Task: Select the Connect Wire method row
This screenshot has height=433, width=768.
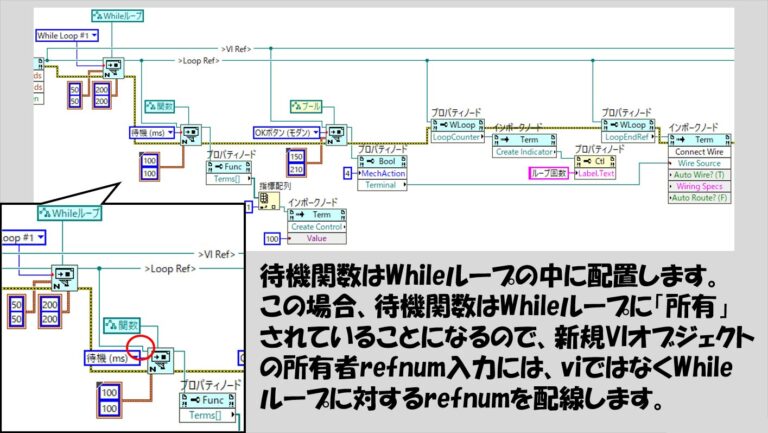Action: point(699,152)
